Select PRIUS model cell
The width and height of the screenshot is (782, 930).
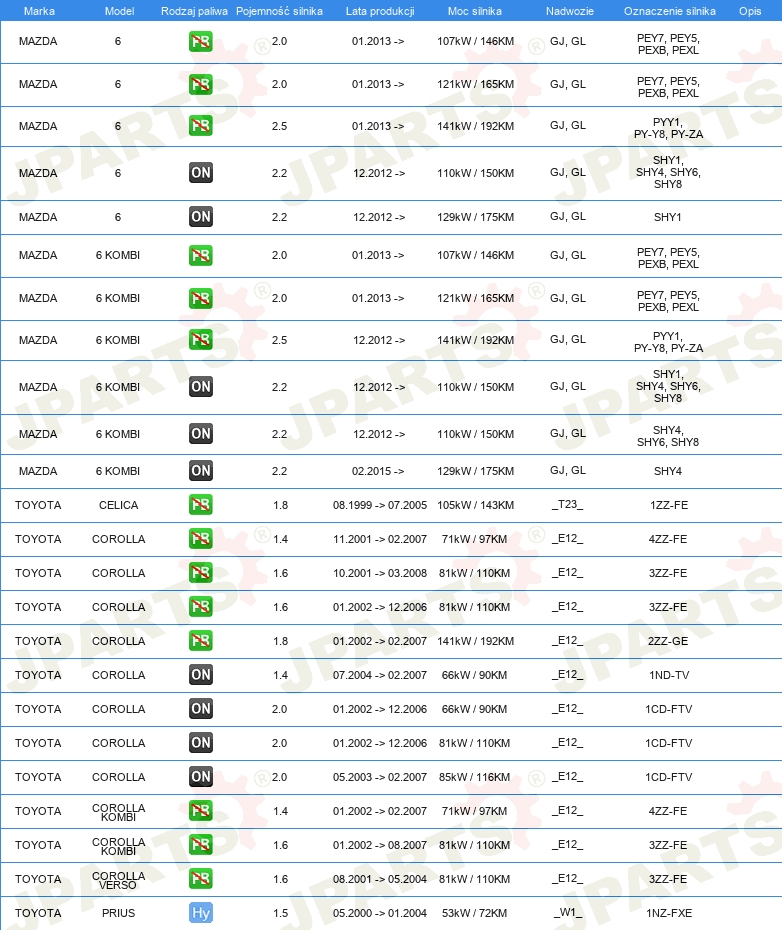coord(119,913)
